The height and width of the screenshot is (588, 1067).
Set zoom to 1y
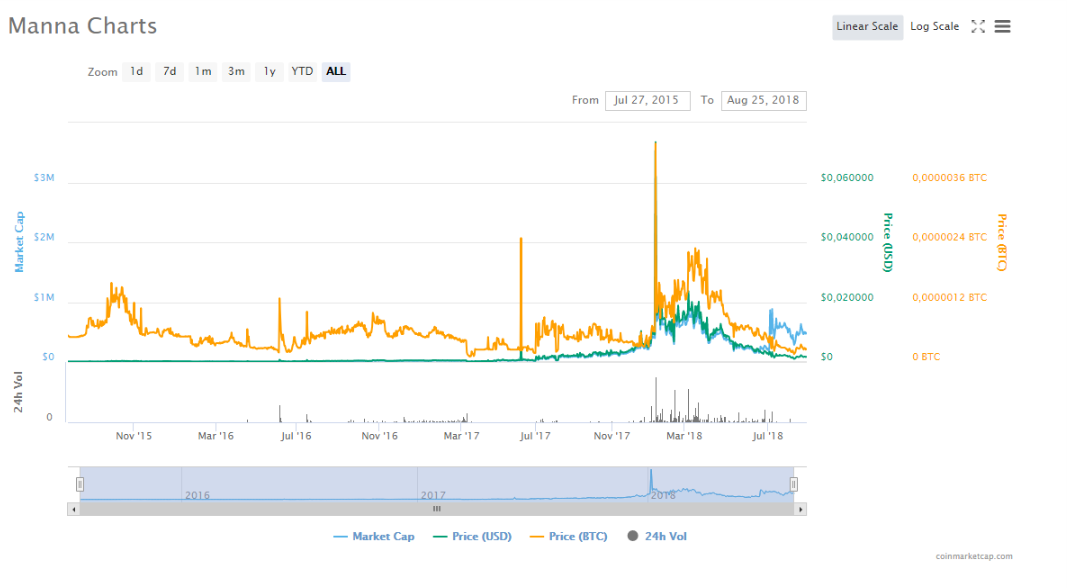(269, 71)
